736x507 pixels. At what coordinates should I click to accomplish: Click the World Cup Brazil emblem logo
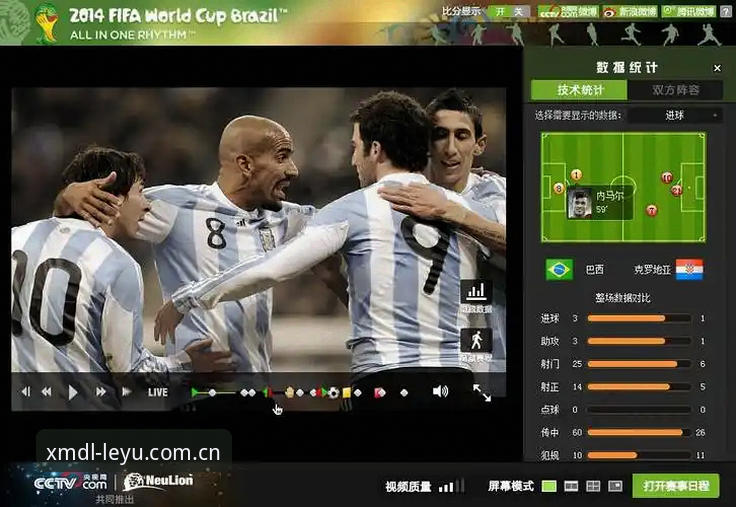point(46,23)
